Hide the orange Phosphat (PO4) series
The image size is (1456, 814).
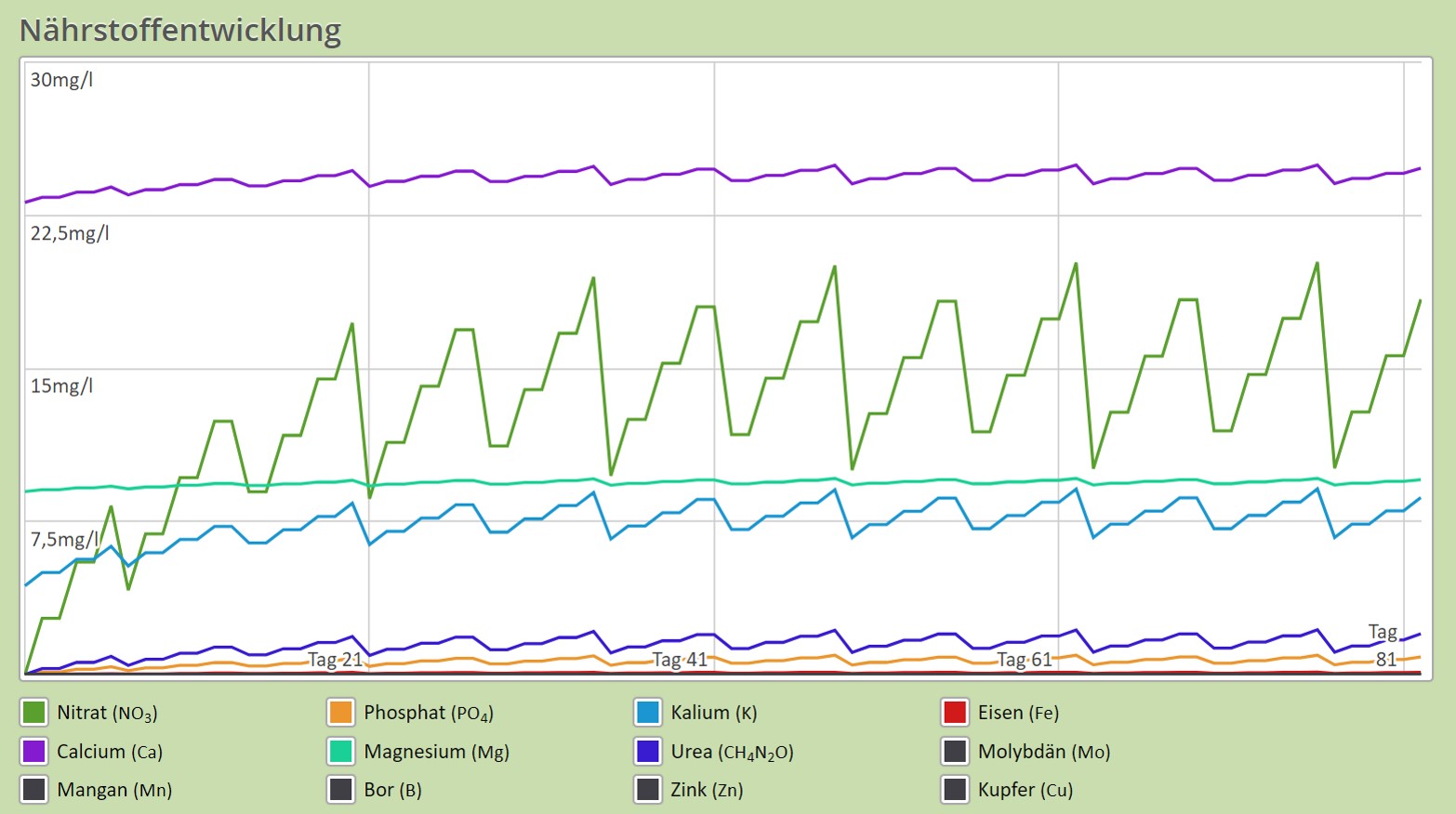tap(341, 713)
